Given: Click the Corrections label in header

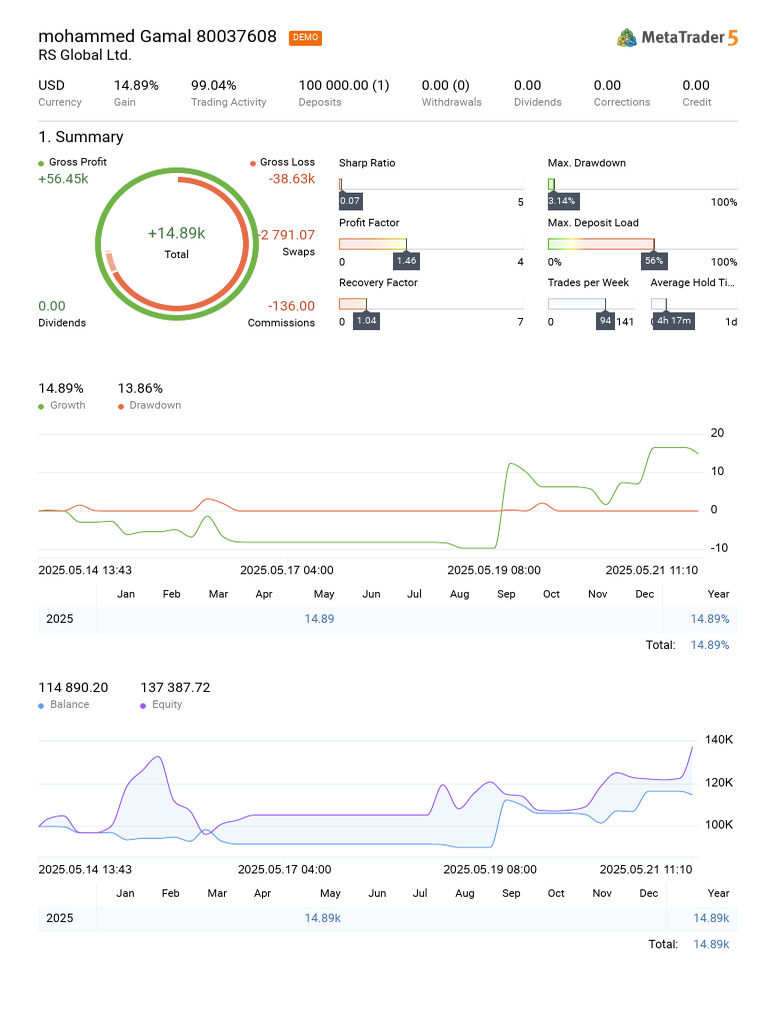Looking at the screenshot, I should coord(622,103).
